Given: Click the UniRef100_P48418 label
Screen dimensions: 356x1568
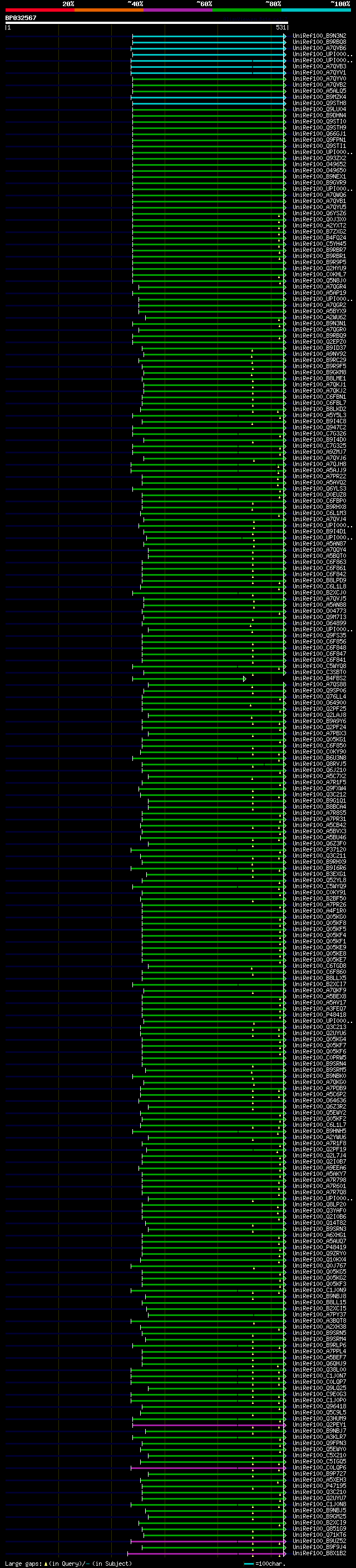Looking at the screenshot, I should (319, 1015).
